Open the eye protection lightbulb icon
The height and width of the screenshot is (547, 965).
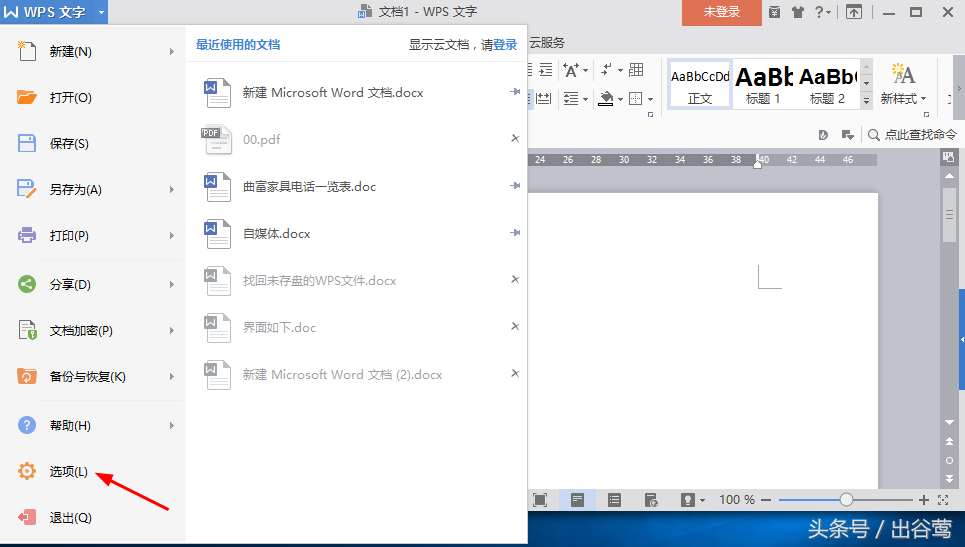point(688,500)
